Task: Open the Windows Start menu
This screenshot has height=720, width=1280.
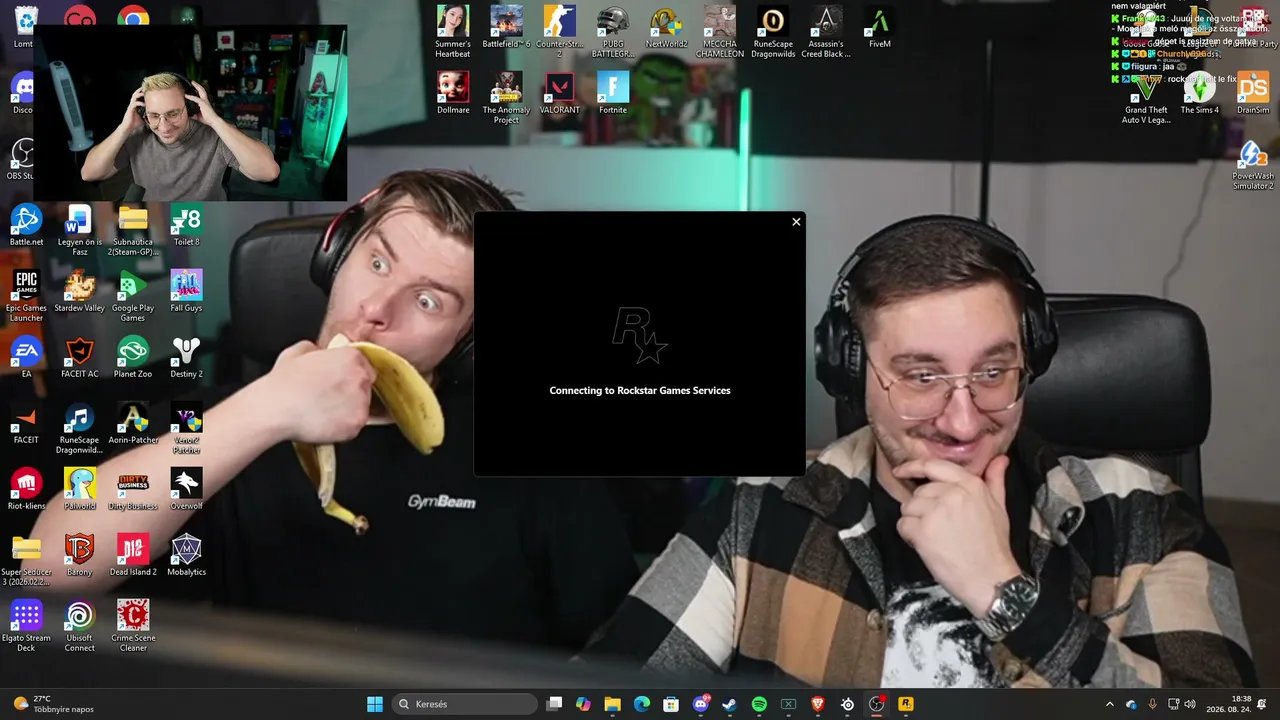Action: pyautogui.click(x=375, y=704)
